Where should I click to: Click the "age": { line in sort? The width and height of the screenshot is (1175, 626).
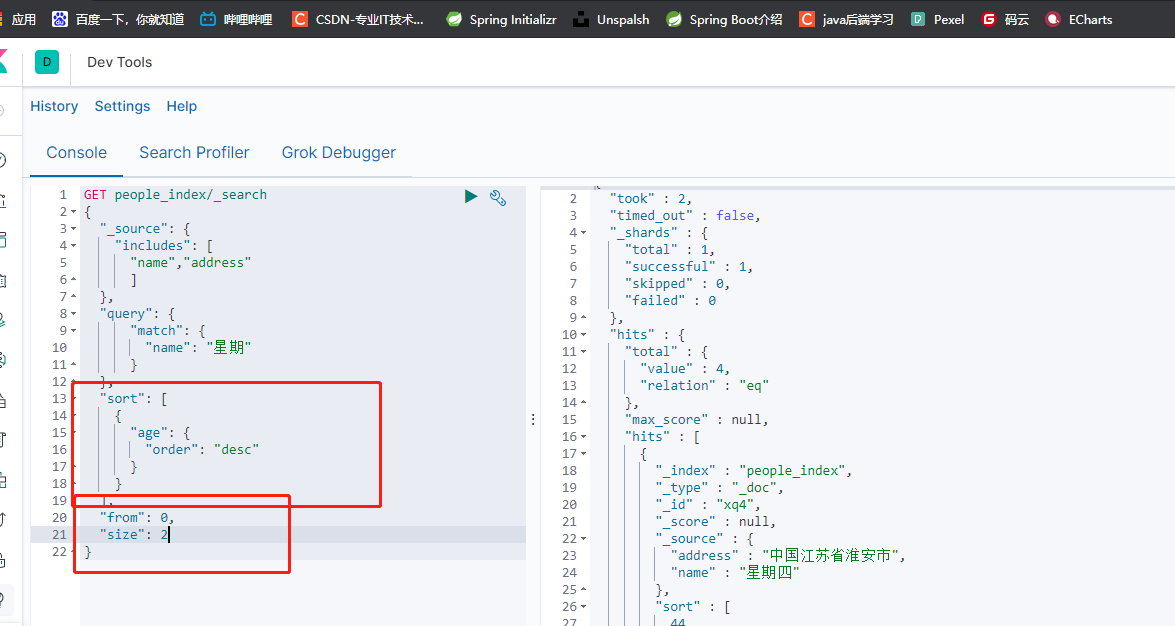160,433
